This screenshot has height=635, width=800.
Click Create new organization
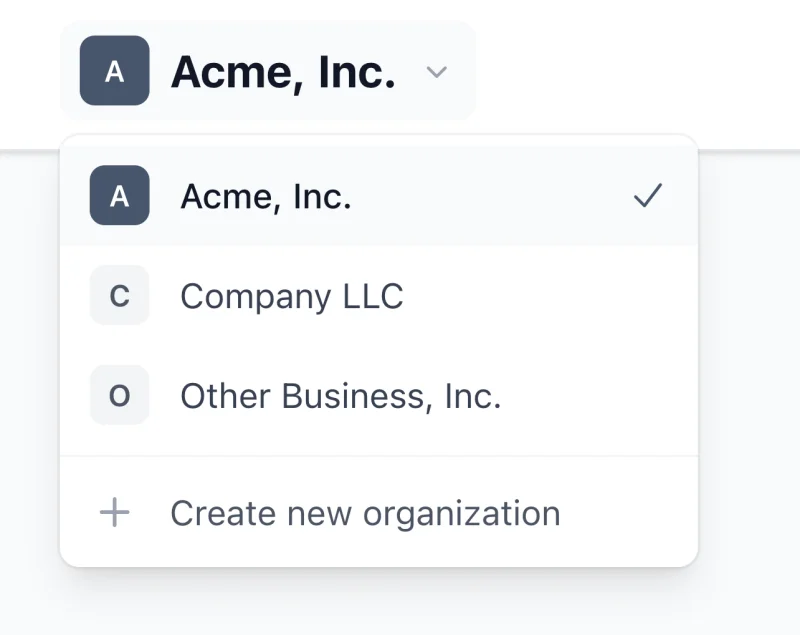tap(365, 513)
